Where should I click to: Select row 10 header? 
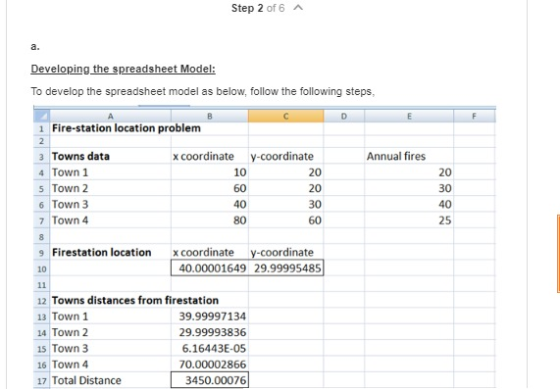[41, 268]
